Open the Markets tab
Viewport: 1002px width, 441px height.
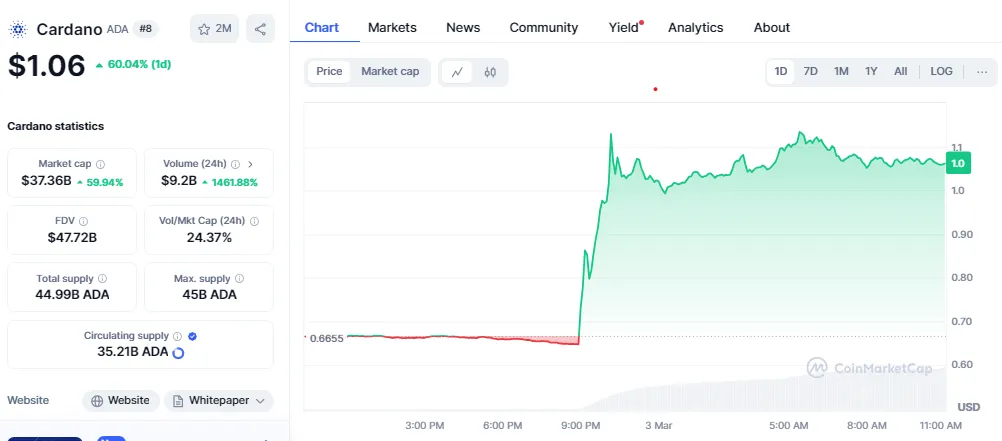[x=392, y=28]
